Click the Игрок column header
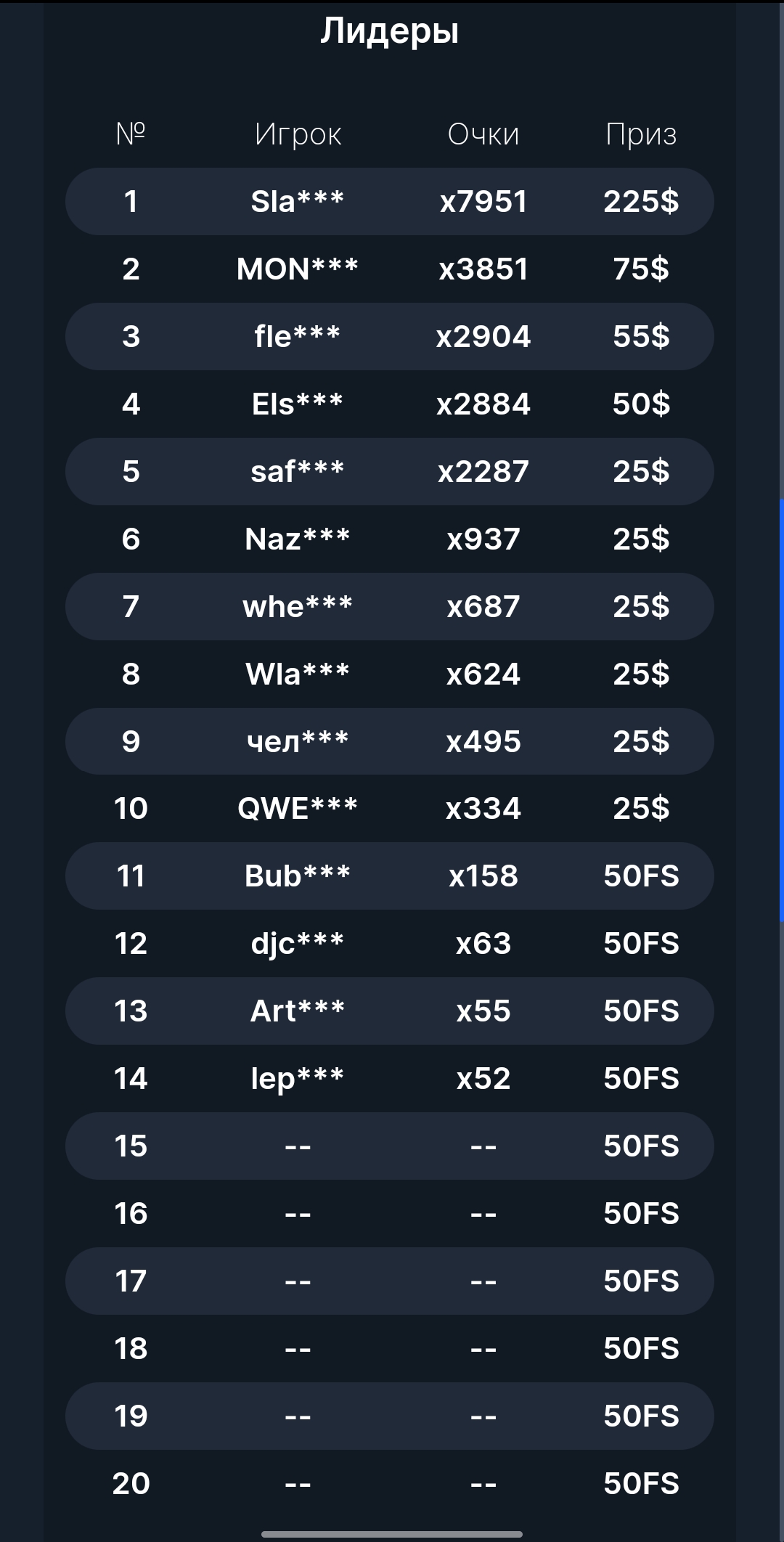 coord(298,134)
